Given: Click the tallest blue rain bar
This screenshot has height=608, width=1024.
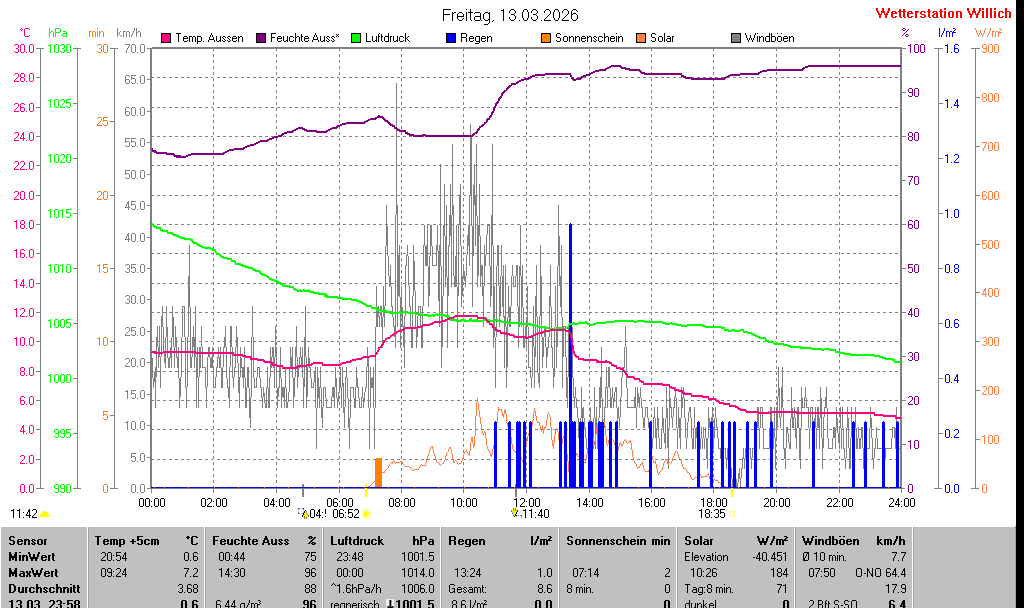Looking at the screenshot, I should (x=570, y=355).
